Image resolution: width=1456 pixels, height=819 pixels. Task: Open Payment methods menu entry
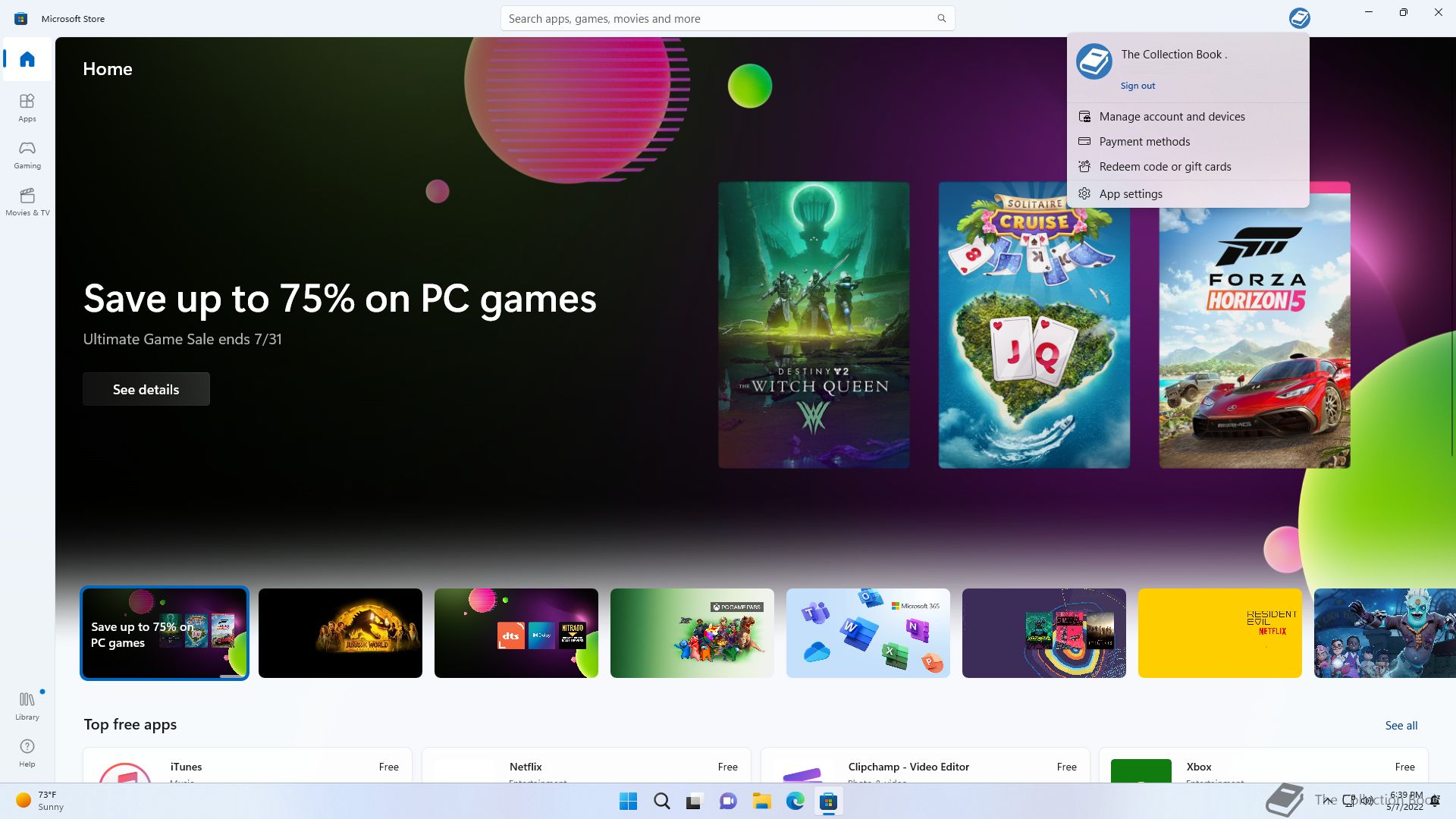(1188, 141)
